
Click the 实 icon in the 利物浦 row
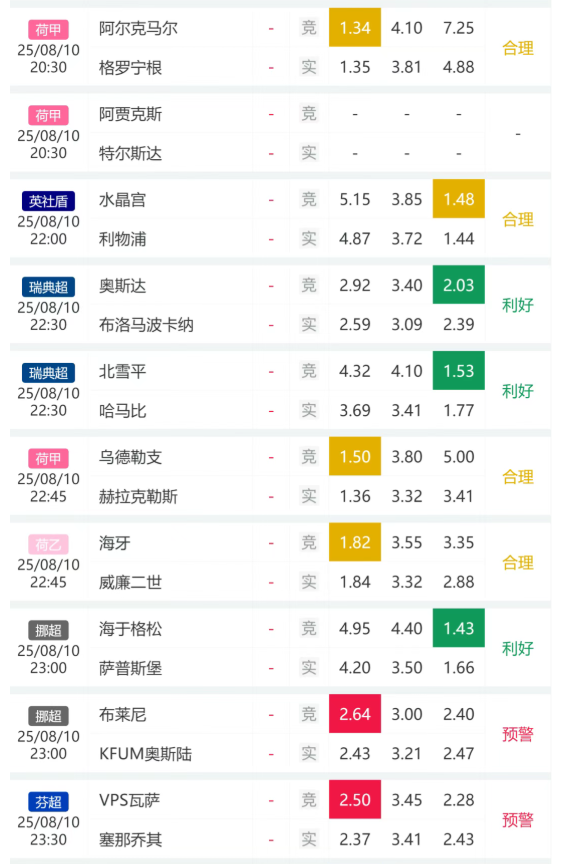[309, 239]
